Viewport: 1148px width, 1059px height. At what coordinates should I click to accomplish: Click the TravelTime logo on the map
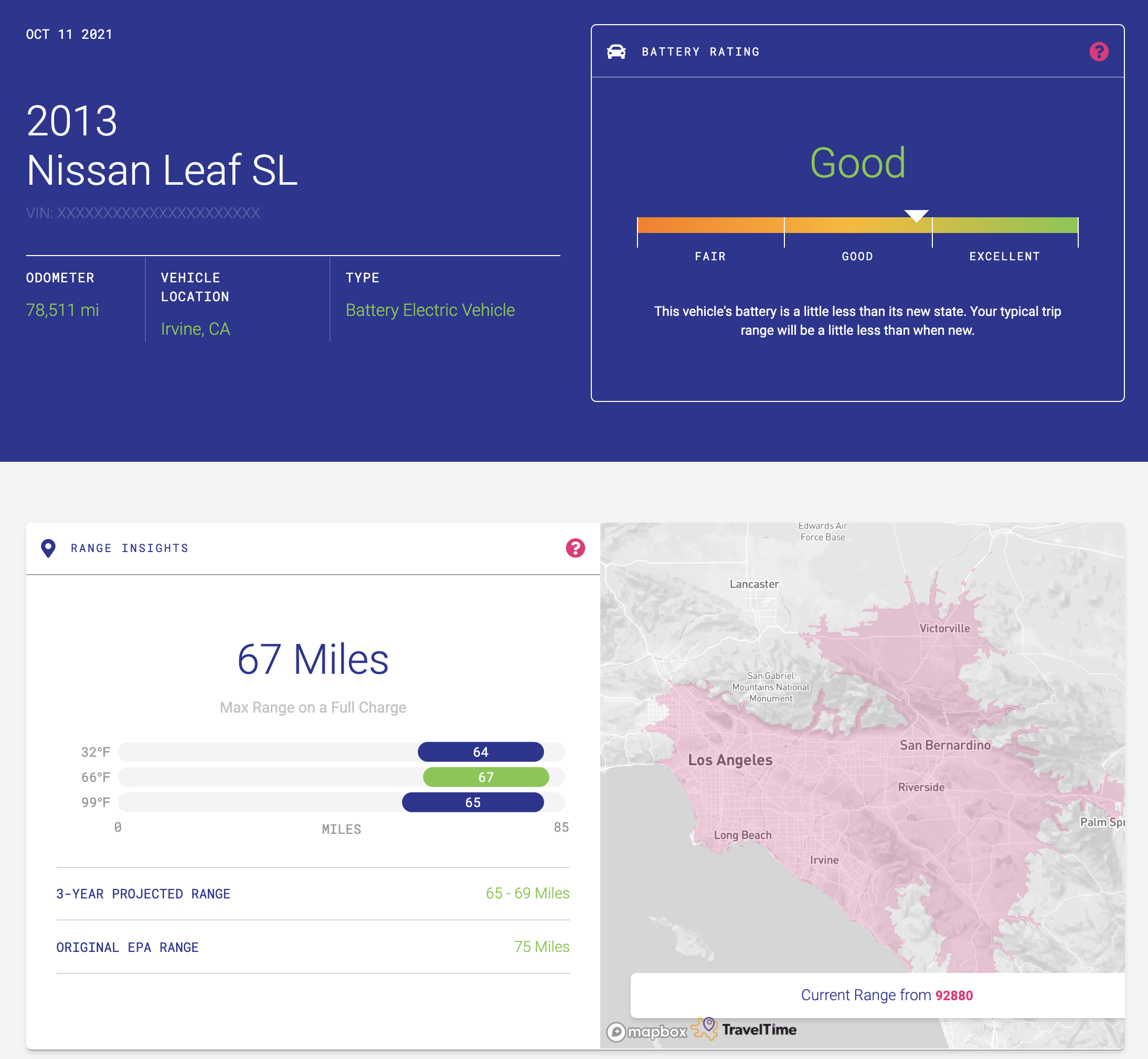click(x=743, y=1029)
